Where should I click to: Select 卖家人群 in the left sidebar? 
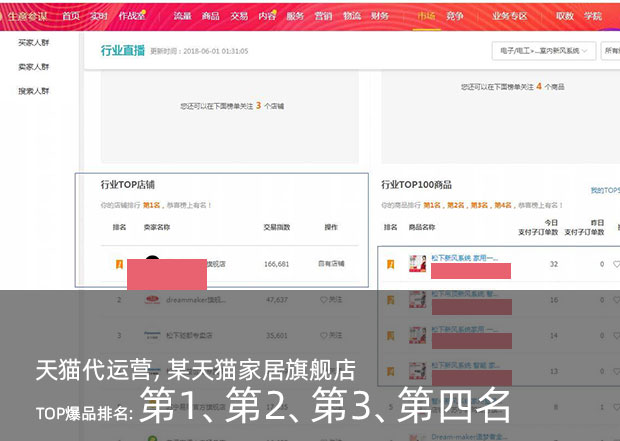[34, 67]
